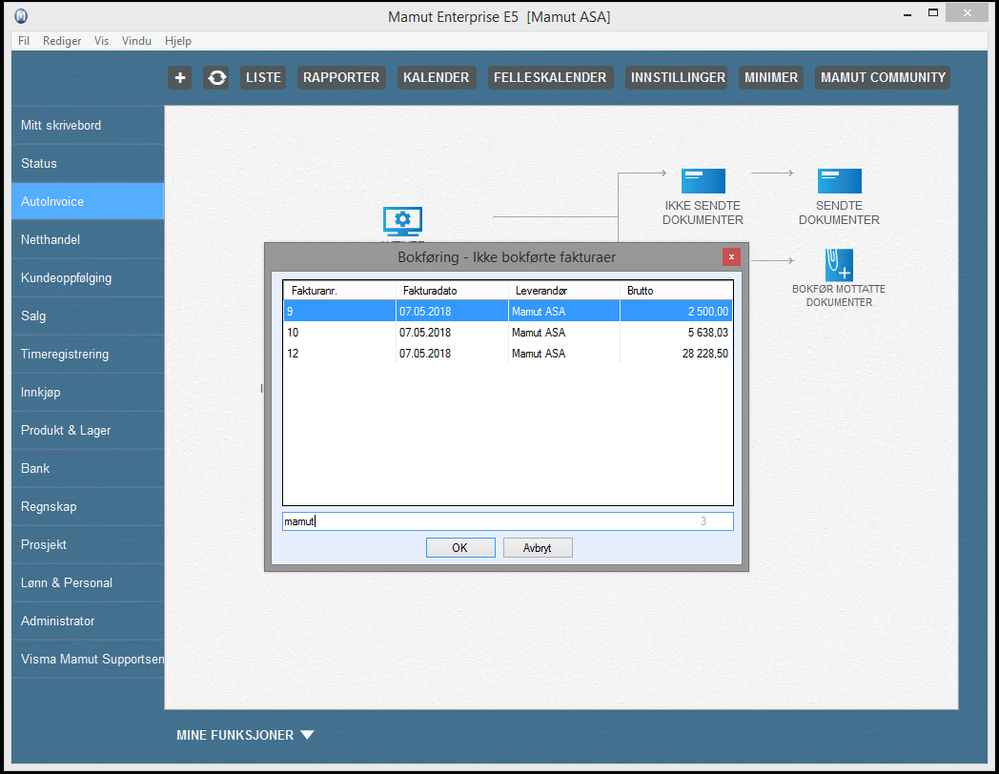Screen dimensions: 999x774
Task: Select Salg in the sidebar
Action: pyautogui.click(x=88, y=316)
